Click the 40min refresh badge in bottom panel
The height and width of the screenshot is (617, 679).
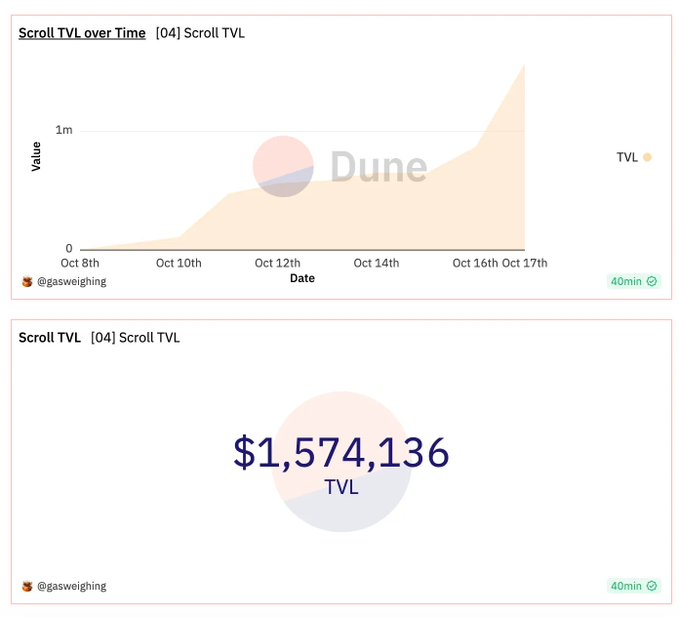(634, 586)
